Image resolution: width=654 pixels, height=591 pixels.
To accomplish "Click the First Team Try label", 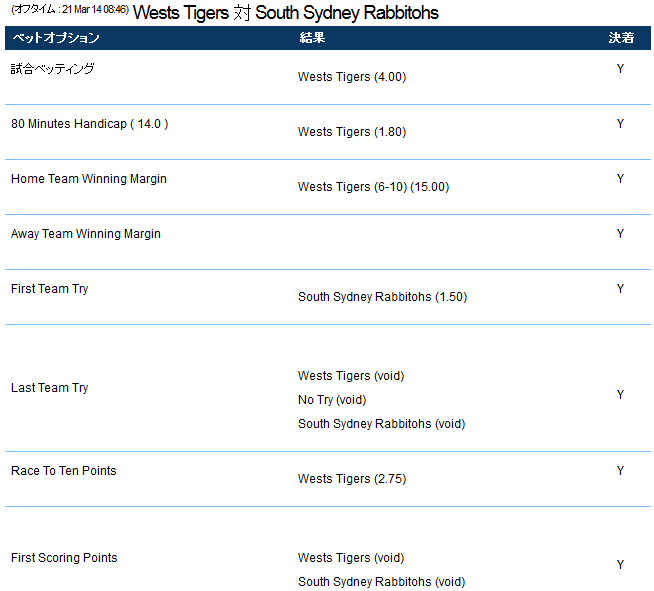I will (49, 289).
